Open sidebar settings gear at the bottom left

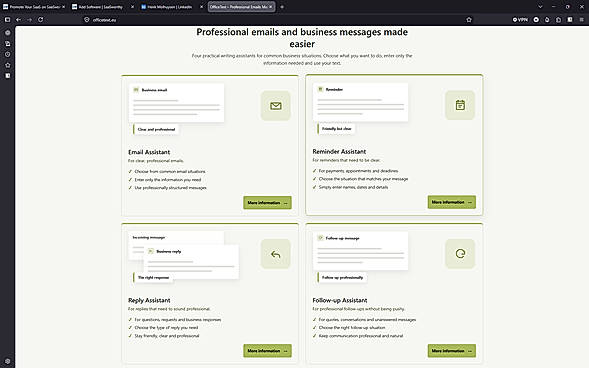click(x=8, y=361)
